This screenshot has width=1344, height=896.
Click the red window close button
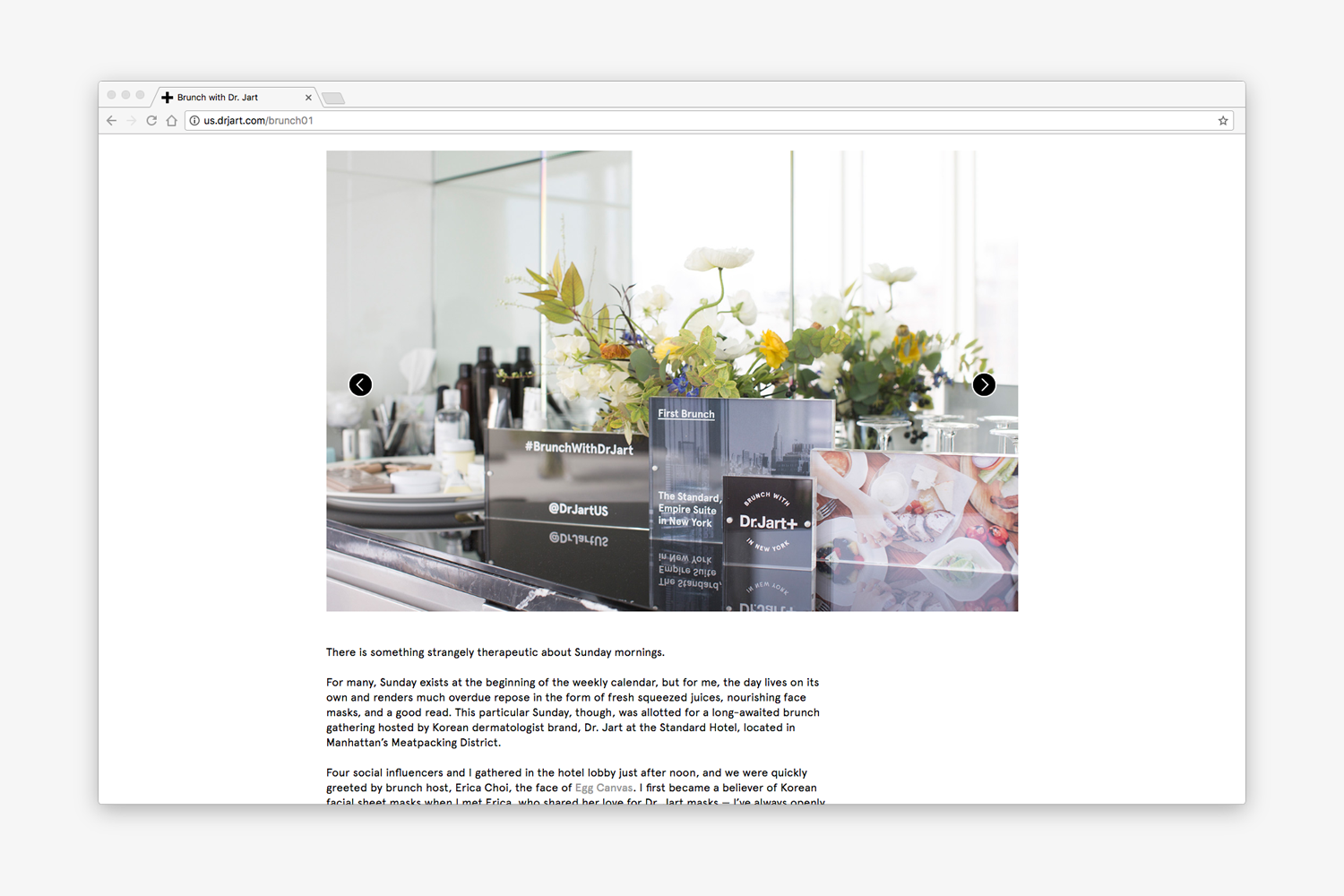[x=112, y=95]
